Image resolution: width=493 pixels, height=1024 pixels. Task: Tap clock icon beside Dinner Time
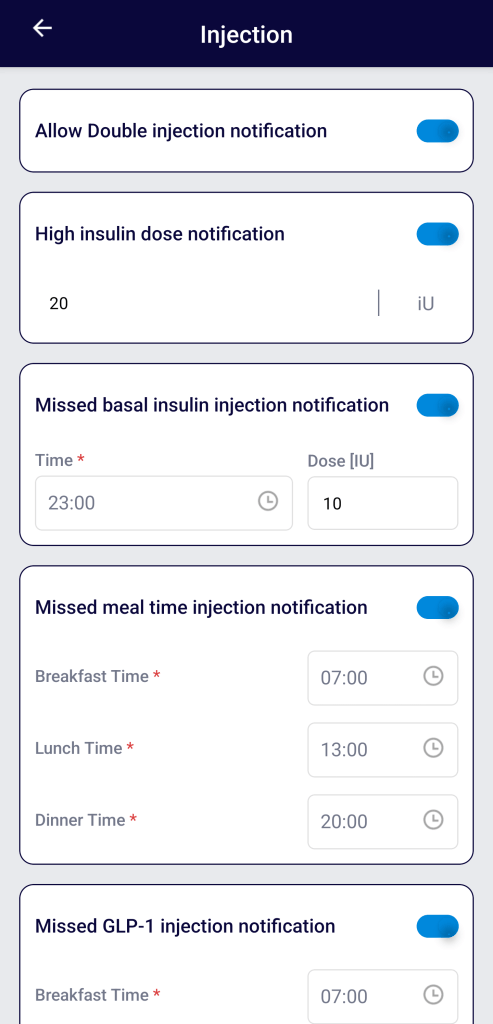click(434, 820)
